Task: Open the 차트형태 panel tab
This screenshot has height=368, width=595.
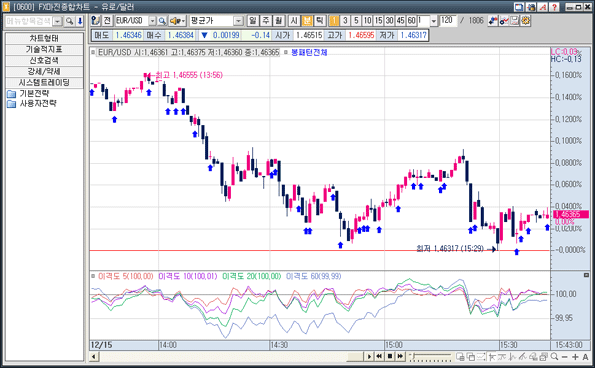Action: pyautogui.click(x=44, y=38)
